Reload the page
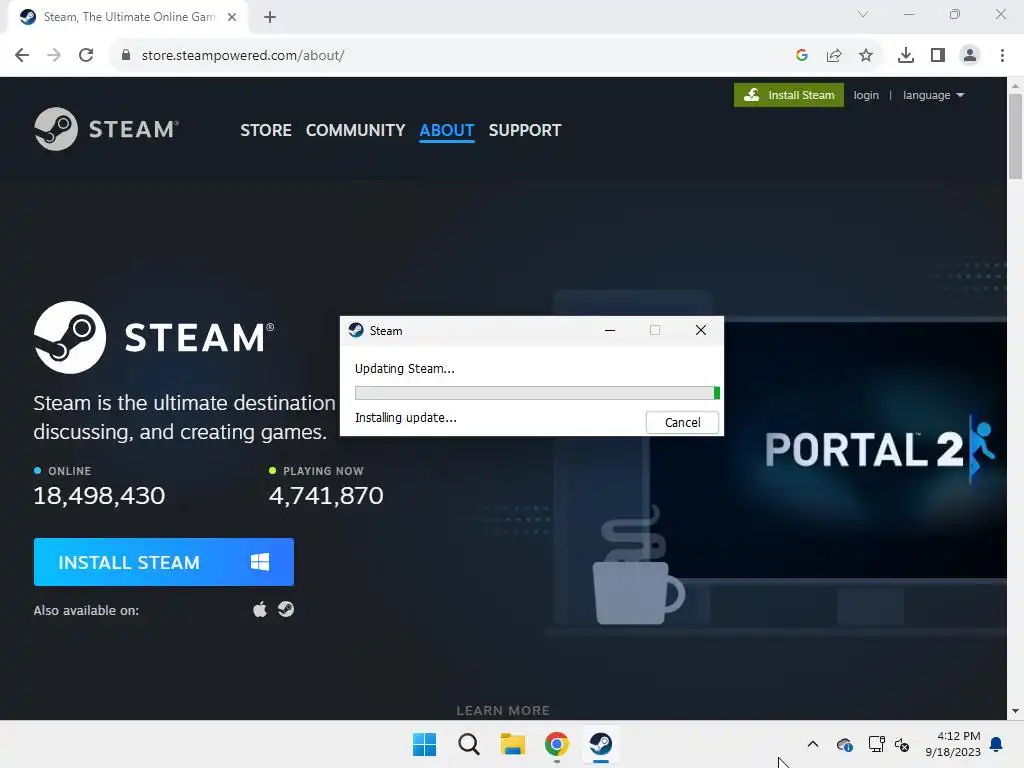Screen dimensions: 1024x768 [x=86, y=55]
